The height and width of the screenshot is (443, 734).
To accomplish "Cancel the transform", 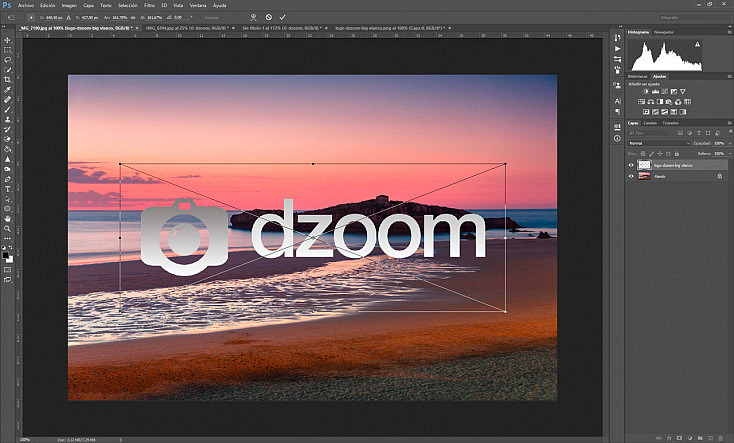I will (269, 17).
